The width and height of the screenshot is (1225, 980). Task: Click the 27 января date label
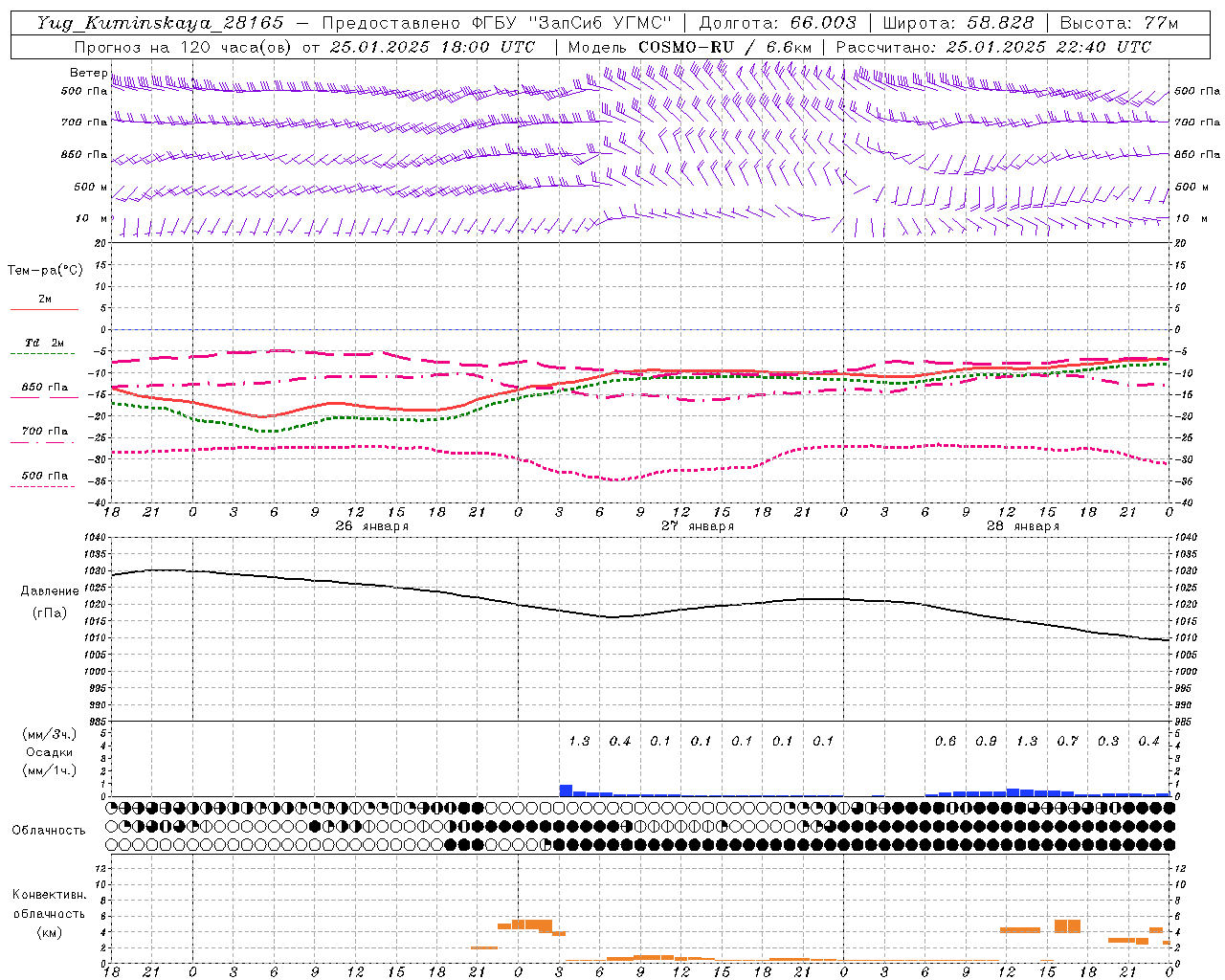tap(698, 526)
